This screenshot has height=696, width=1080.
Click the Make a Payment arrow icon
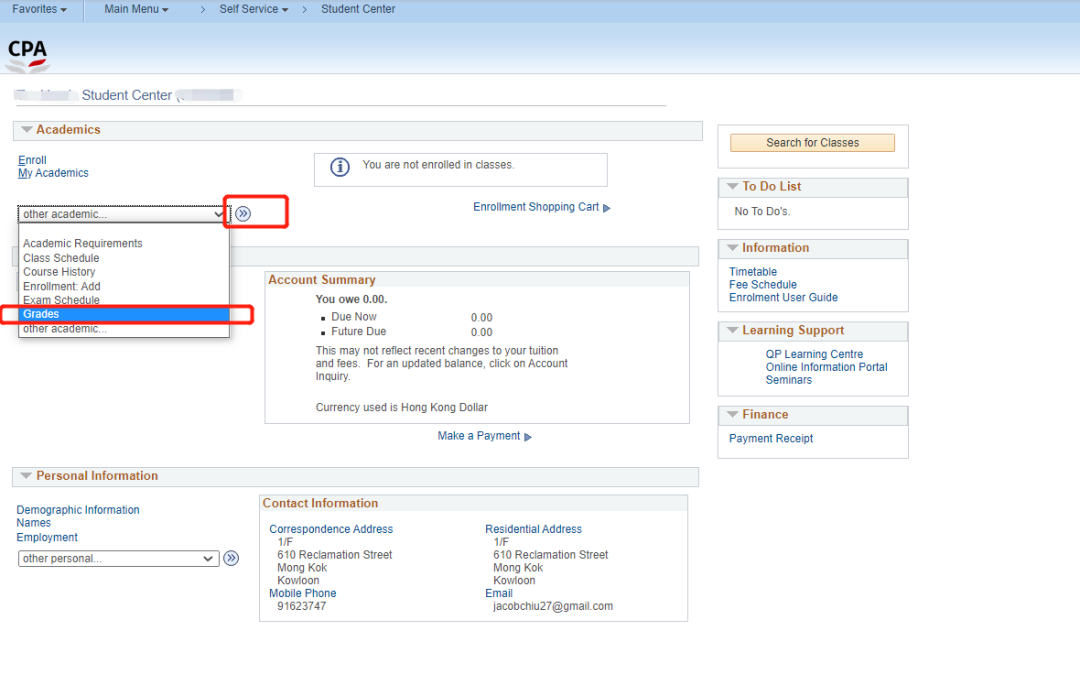tap(528, 437)
